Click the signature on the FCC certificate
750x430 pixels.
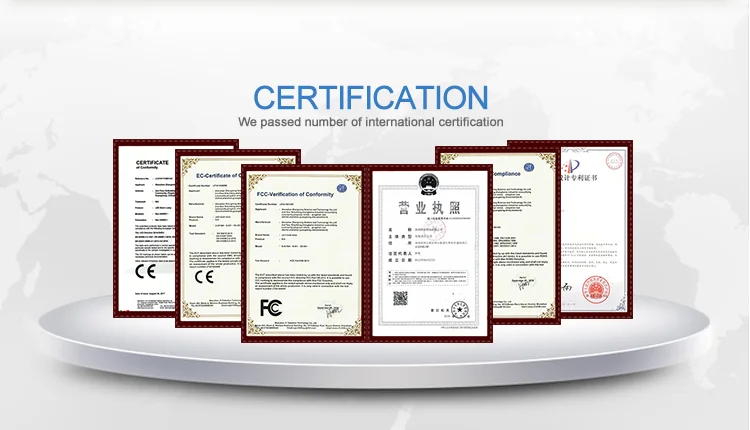point(331,310)
